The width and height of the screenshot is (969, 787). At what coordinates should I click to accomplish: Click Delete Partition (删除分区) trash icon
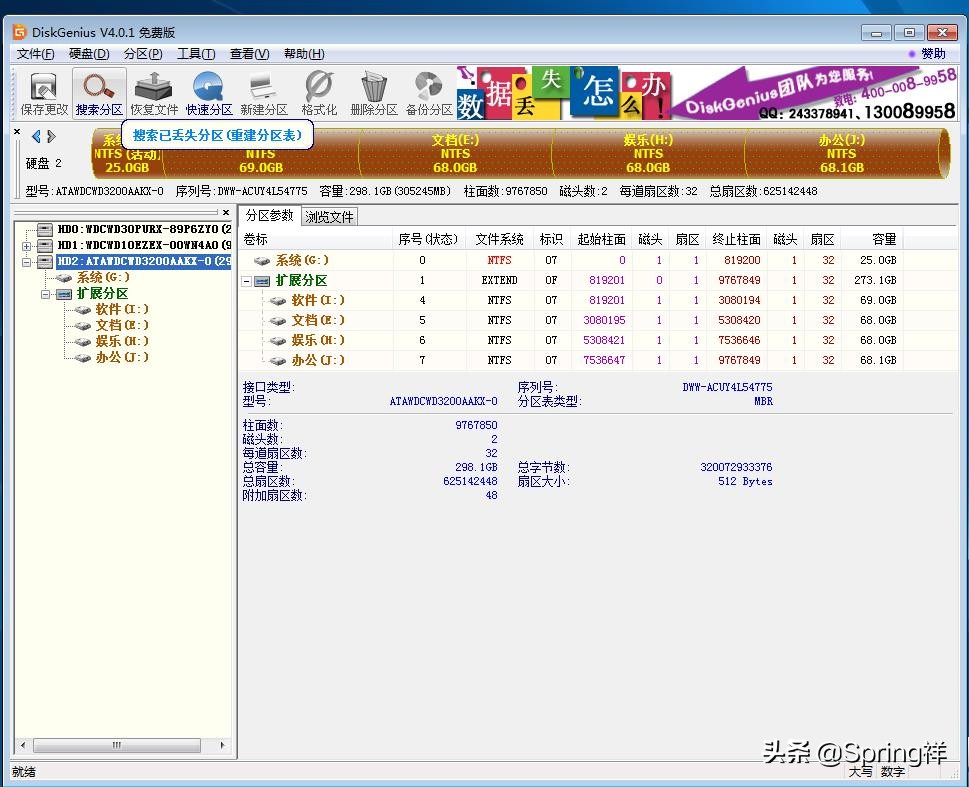coord(373,94)
